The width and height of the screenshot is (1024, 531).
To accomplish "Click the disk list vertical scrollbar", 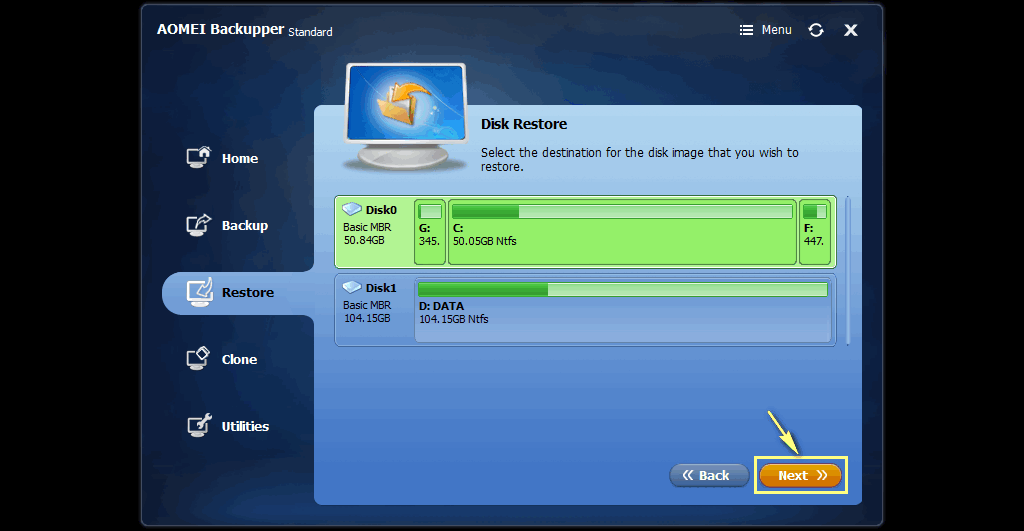I will click(x=848, y=270).
